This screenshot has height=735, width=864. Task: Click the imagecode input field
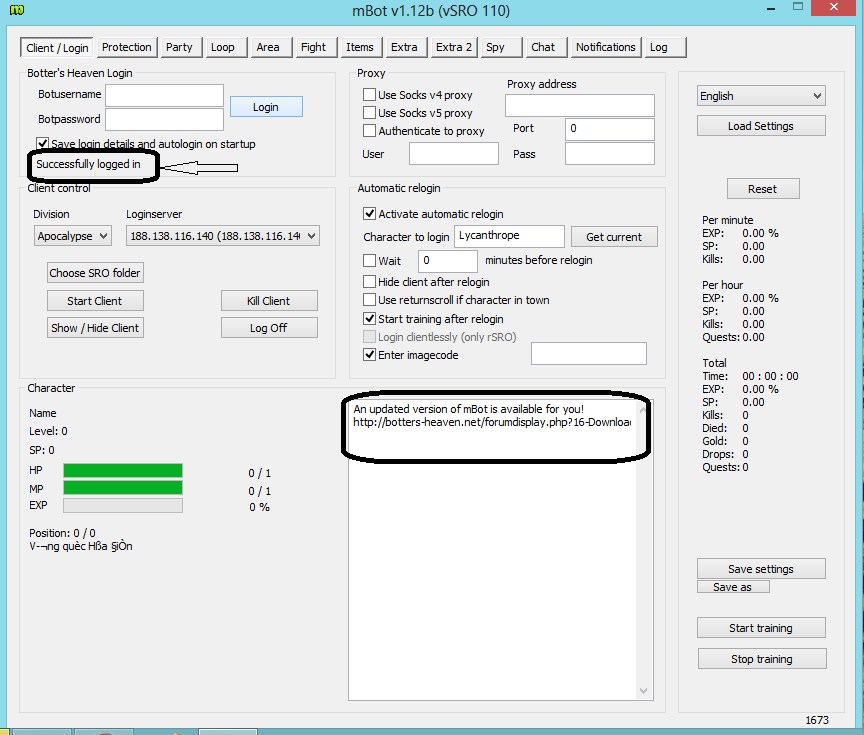[x=588, y=354]
